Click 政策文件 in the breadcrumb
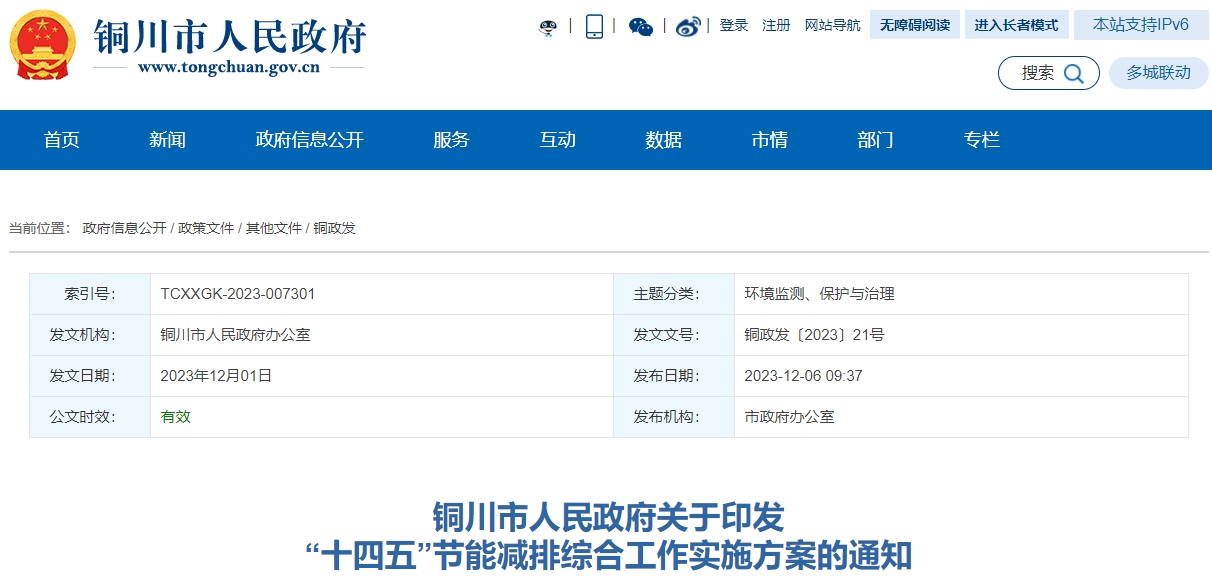 click(206, 228)
